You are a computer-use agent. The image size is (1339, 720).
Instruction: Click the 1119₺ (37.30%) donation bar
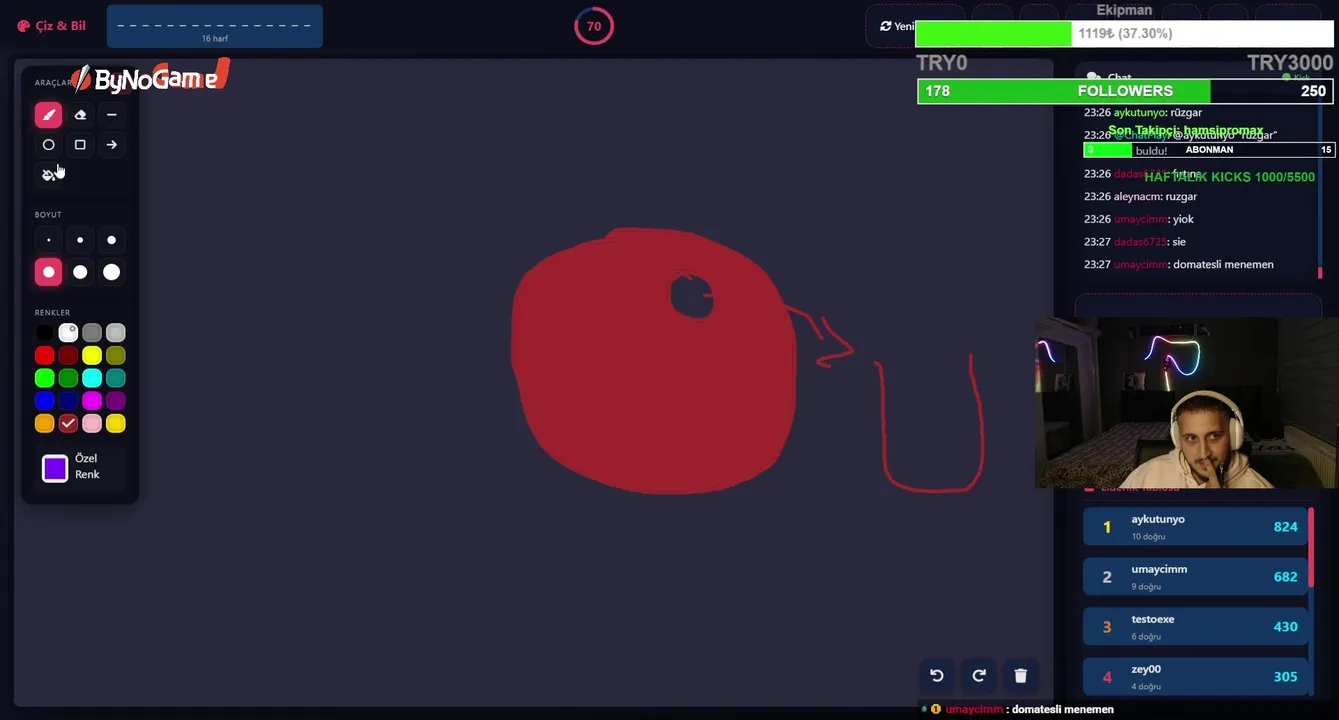[x=1125, y=33]
